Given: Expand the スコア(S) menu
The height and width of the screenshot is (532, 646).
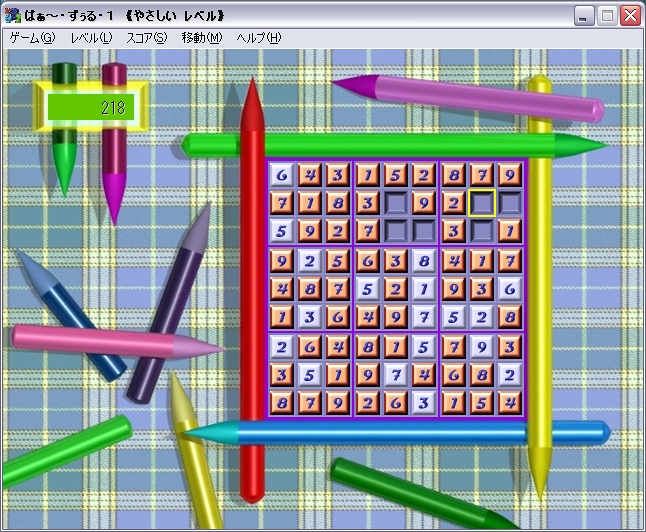Looking at the screenshot, I should pyautogui.click(x=147, y=38).
